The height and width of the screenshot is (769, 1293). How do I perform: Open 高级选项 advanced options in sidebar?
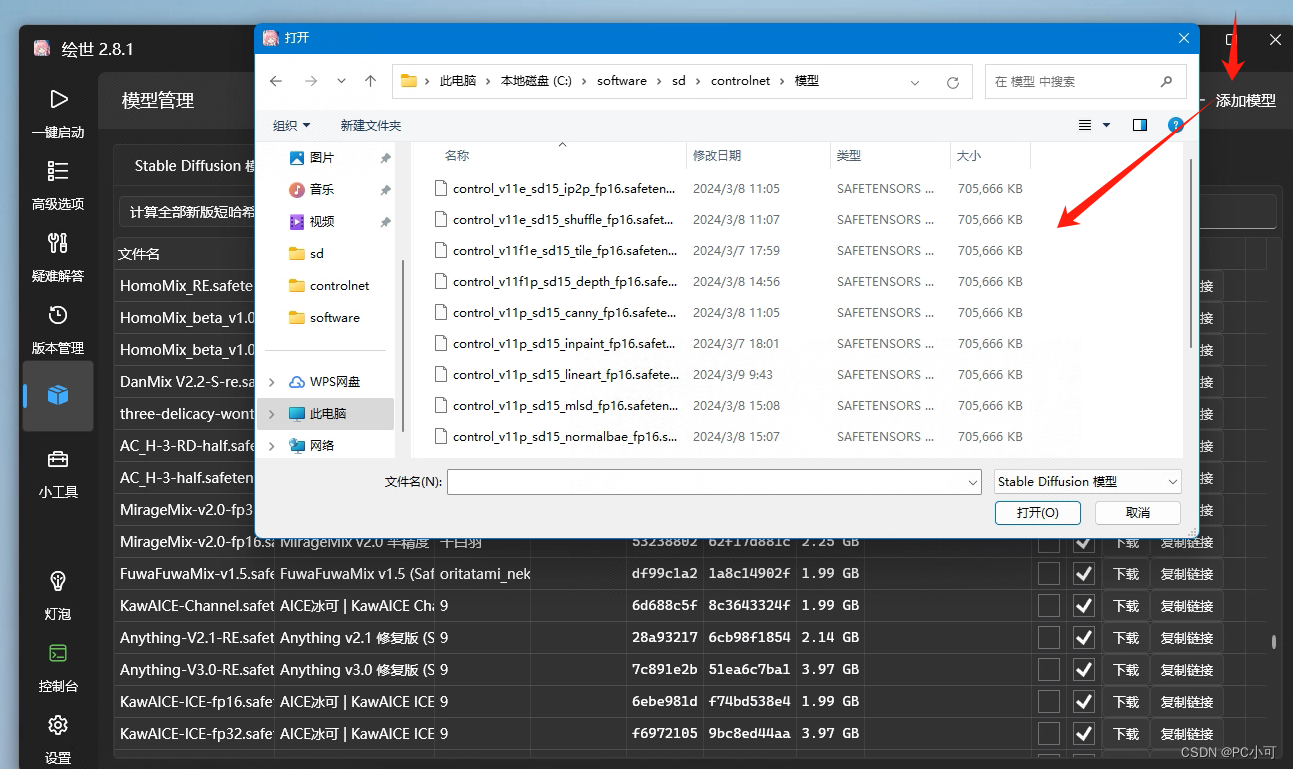coord(58,185)
